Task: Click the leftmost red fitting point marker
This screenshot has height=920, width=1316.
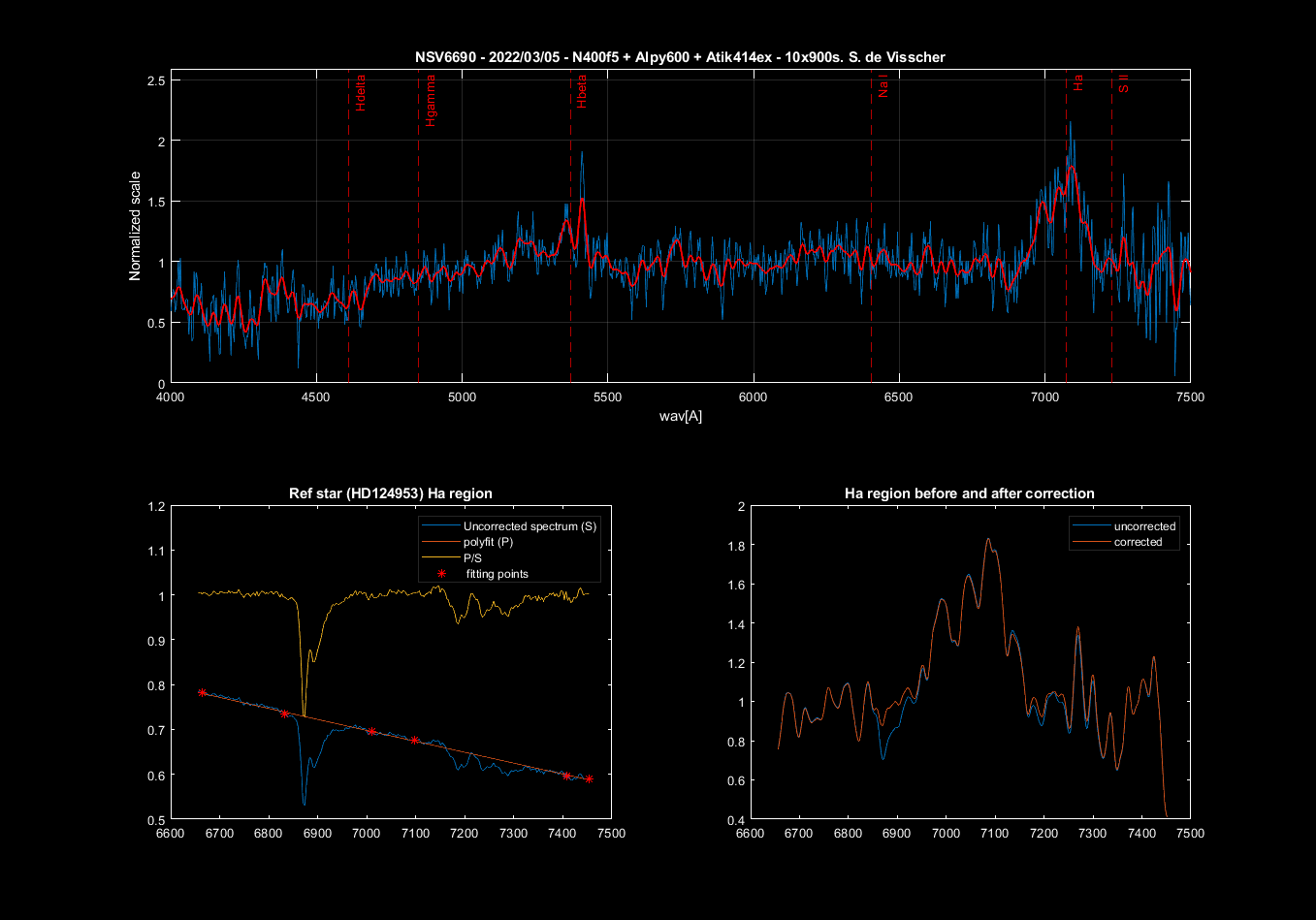Action: point(202,692)
